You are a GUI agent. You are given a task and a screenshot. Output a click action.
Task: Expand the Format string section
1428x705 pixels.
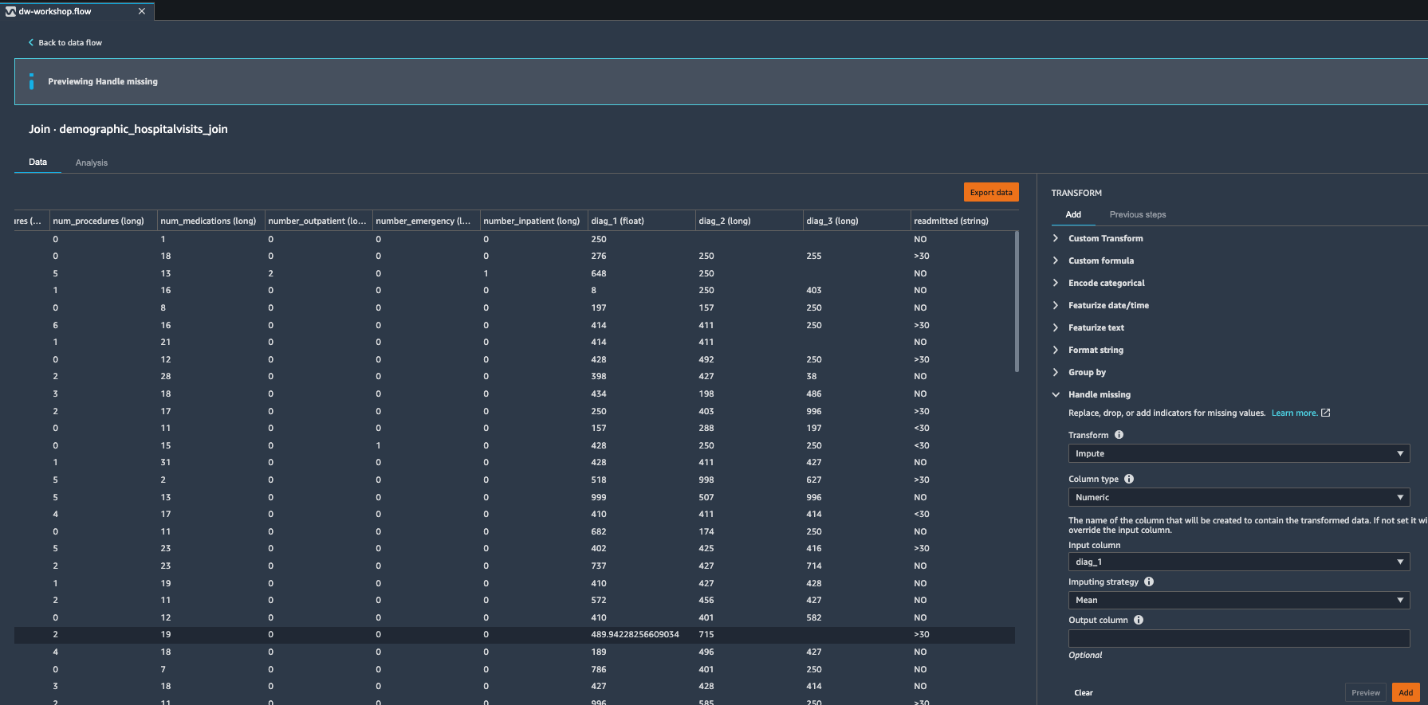[1095, 350]
